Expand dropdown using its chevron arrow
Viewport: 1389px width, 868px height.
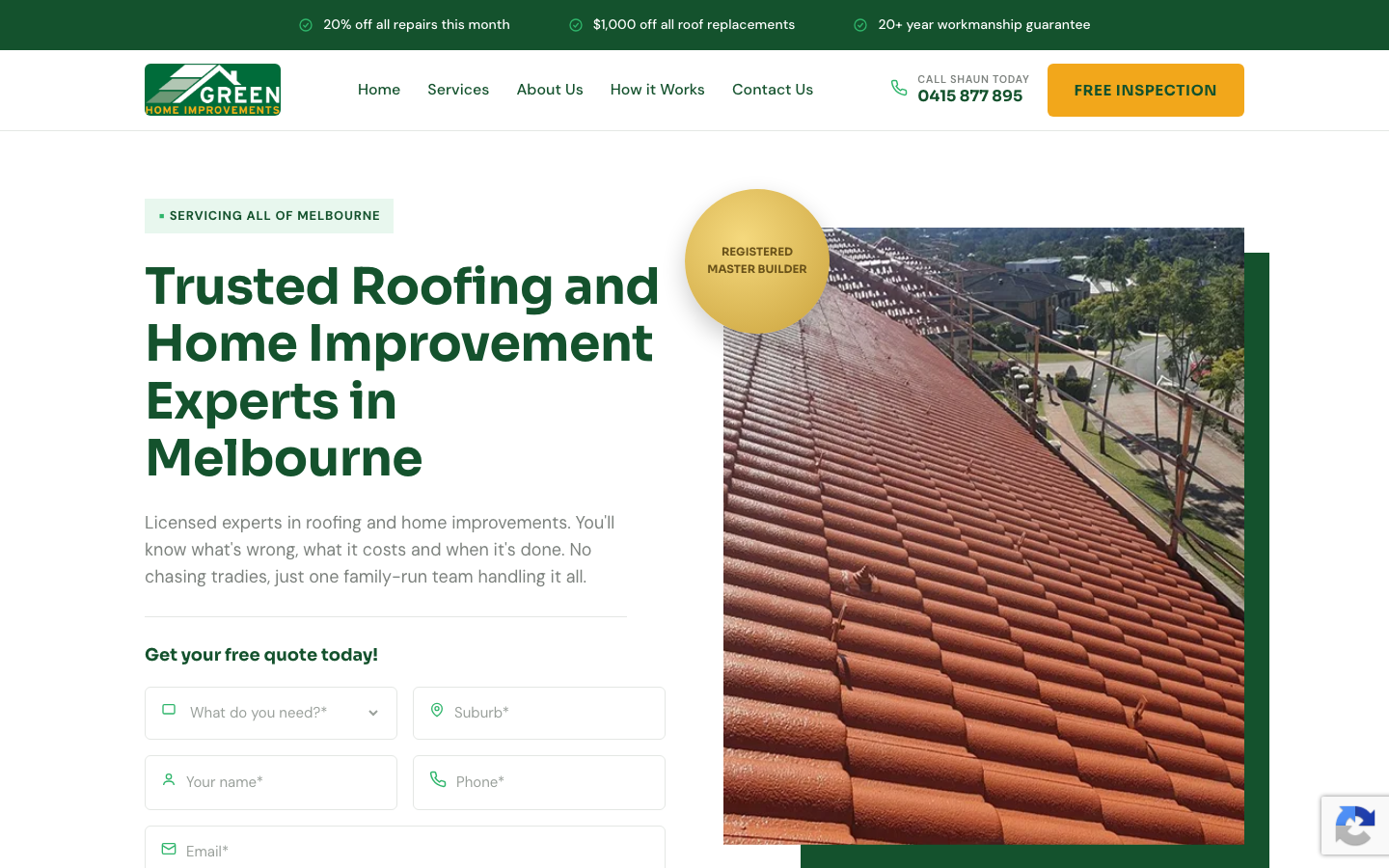(373, 713)
